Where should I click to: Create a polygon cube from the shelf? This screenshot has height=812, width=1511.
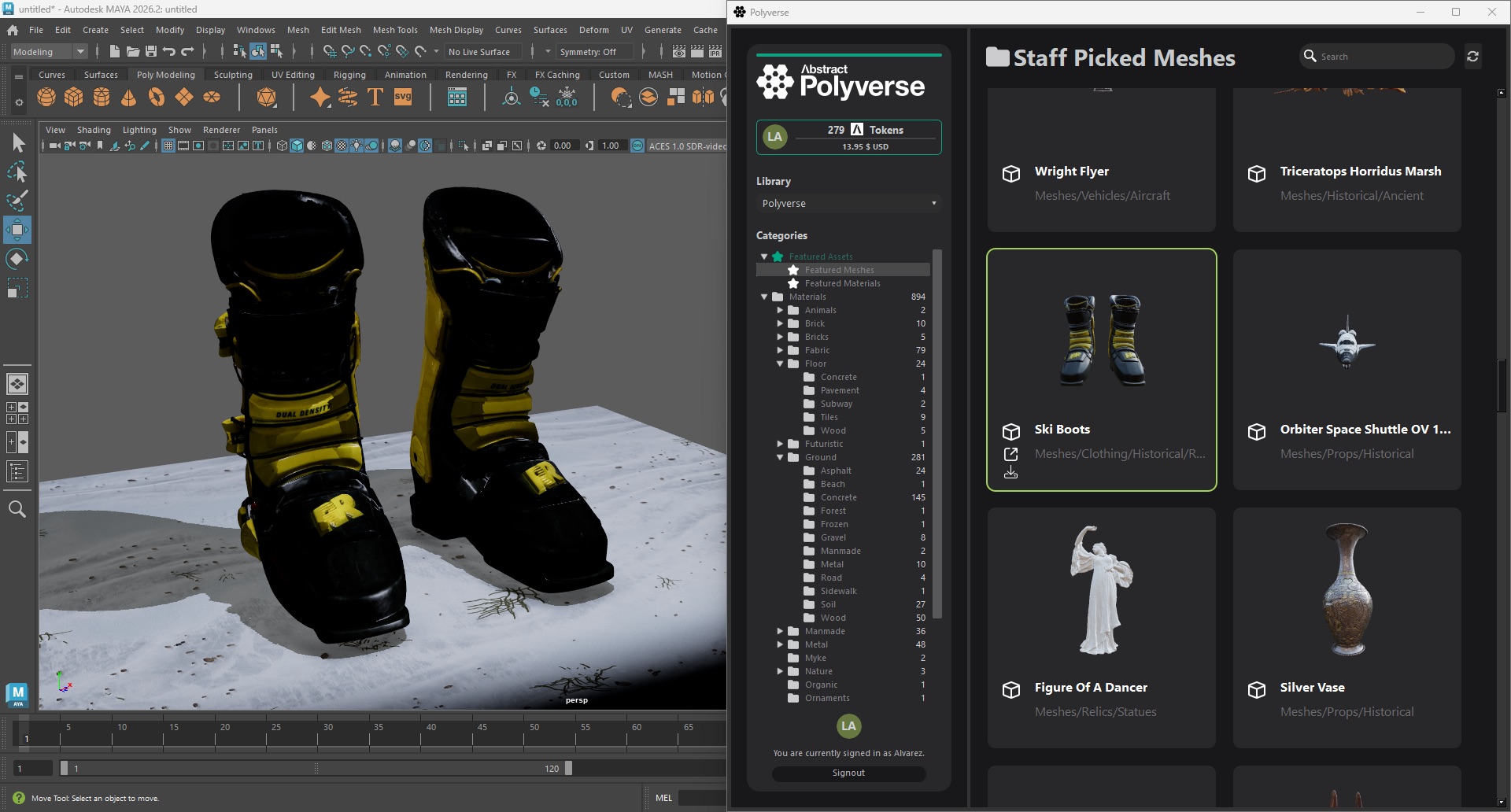coord(74,97)
